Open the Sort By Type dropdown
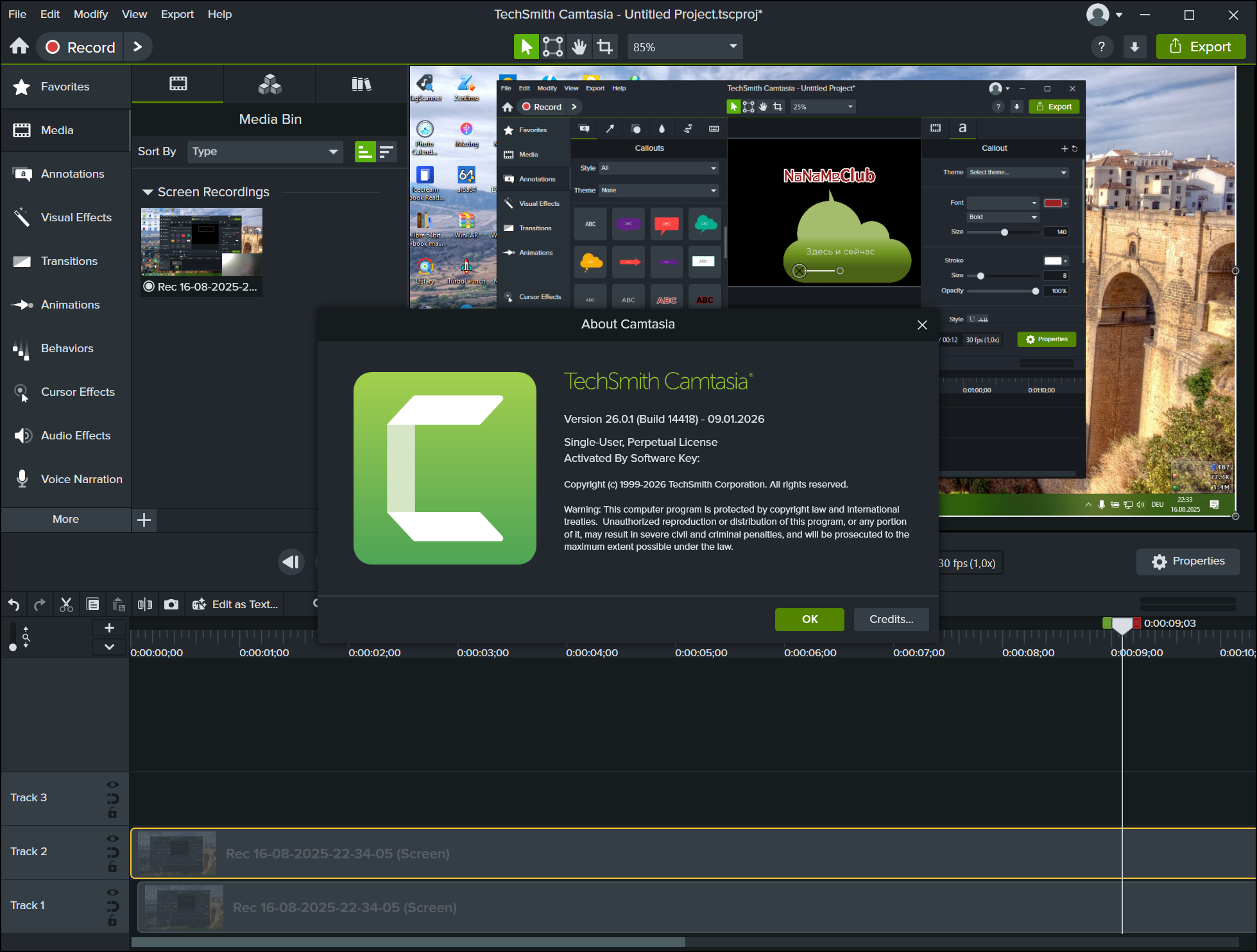 pyautogui.click(x=265, y=151)
